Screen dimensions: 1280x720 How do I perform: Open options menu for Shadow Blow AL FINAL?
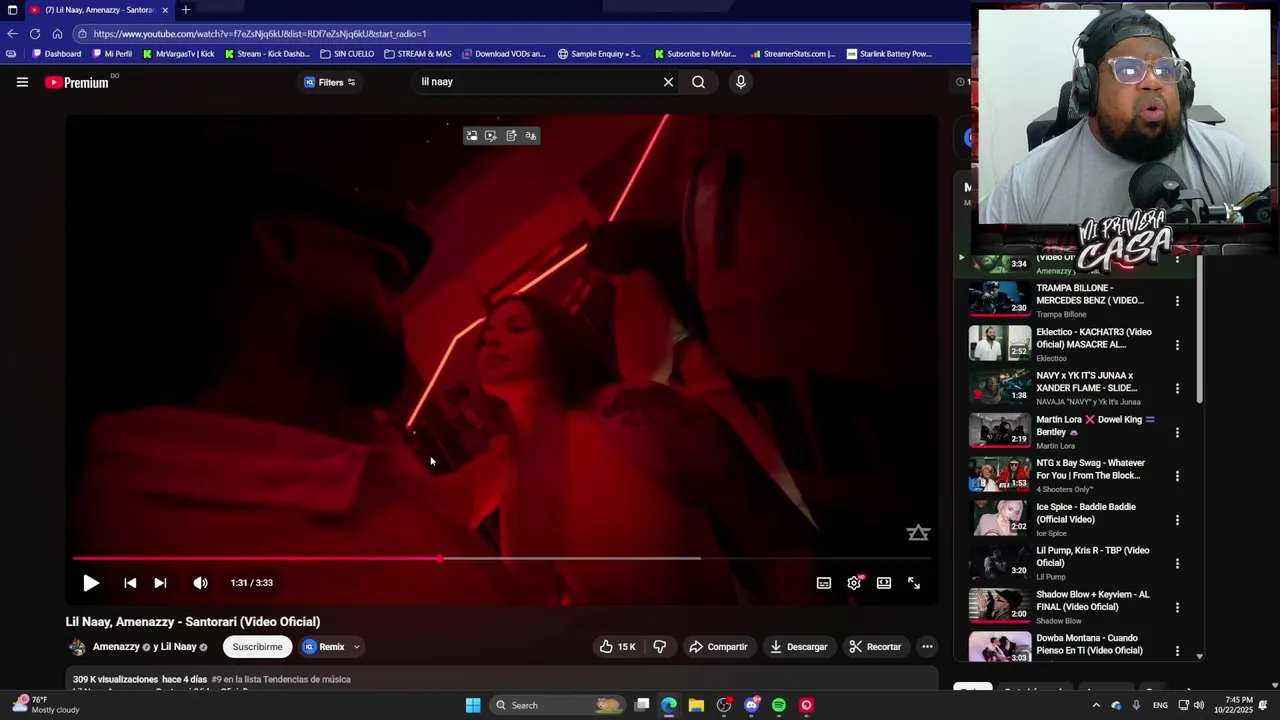pyautogui.click(x=1177, y=608)
